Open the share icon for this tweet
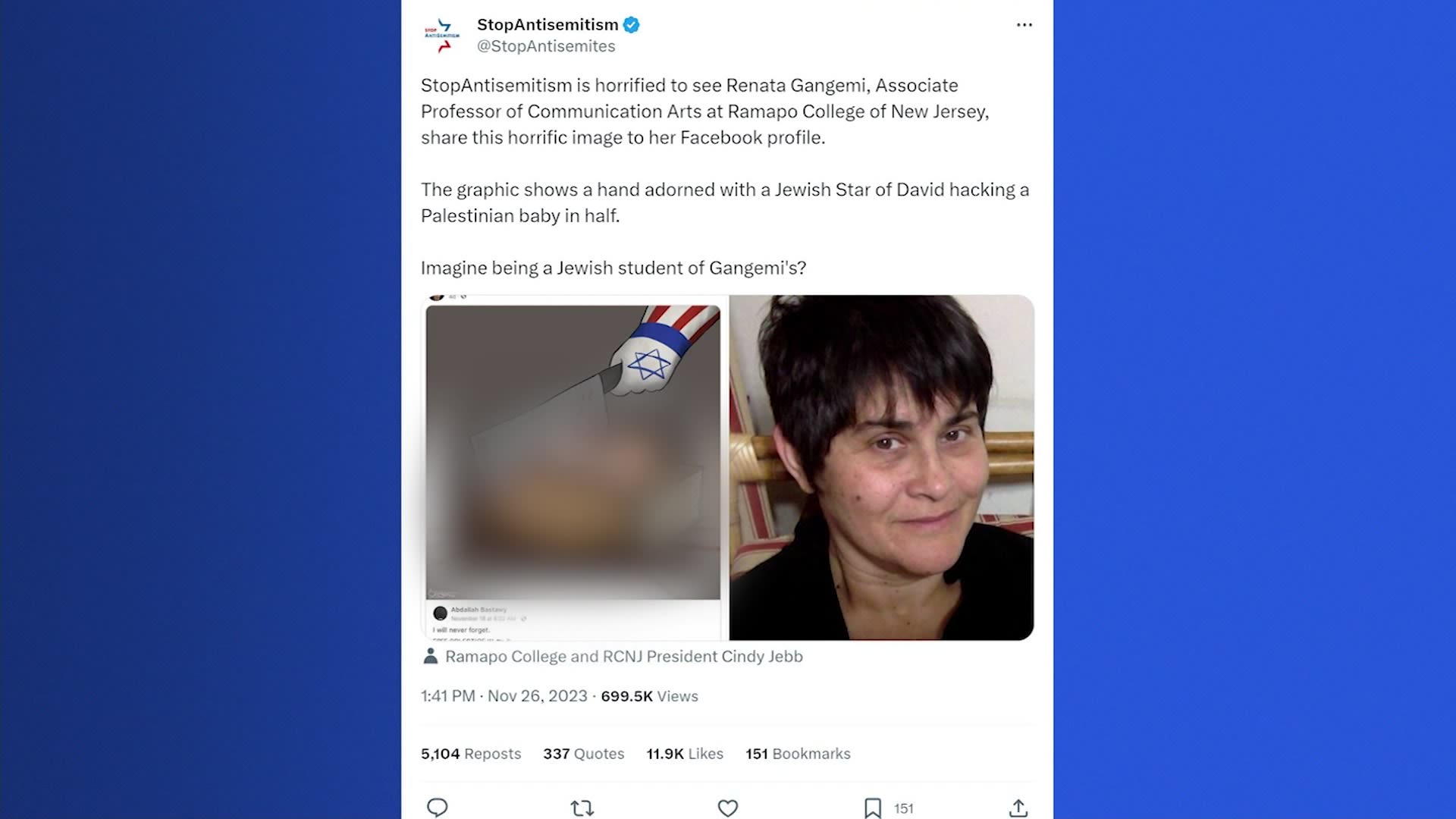This screenshot has height=819, width=1456. pyautogui.click(x=1018, y=808)
